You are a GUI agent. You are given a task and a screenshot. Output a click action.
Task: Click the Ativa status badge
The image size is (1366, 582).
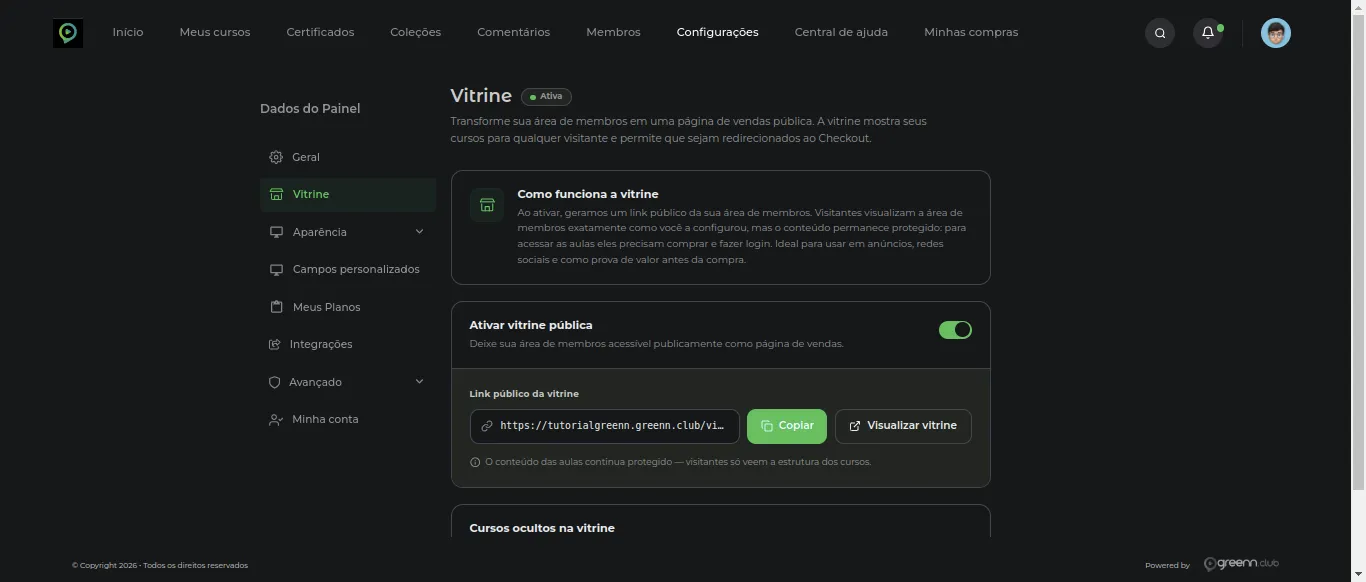(546, 97)
